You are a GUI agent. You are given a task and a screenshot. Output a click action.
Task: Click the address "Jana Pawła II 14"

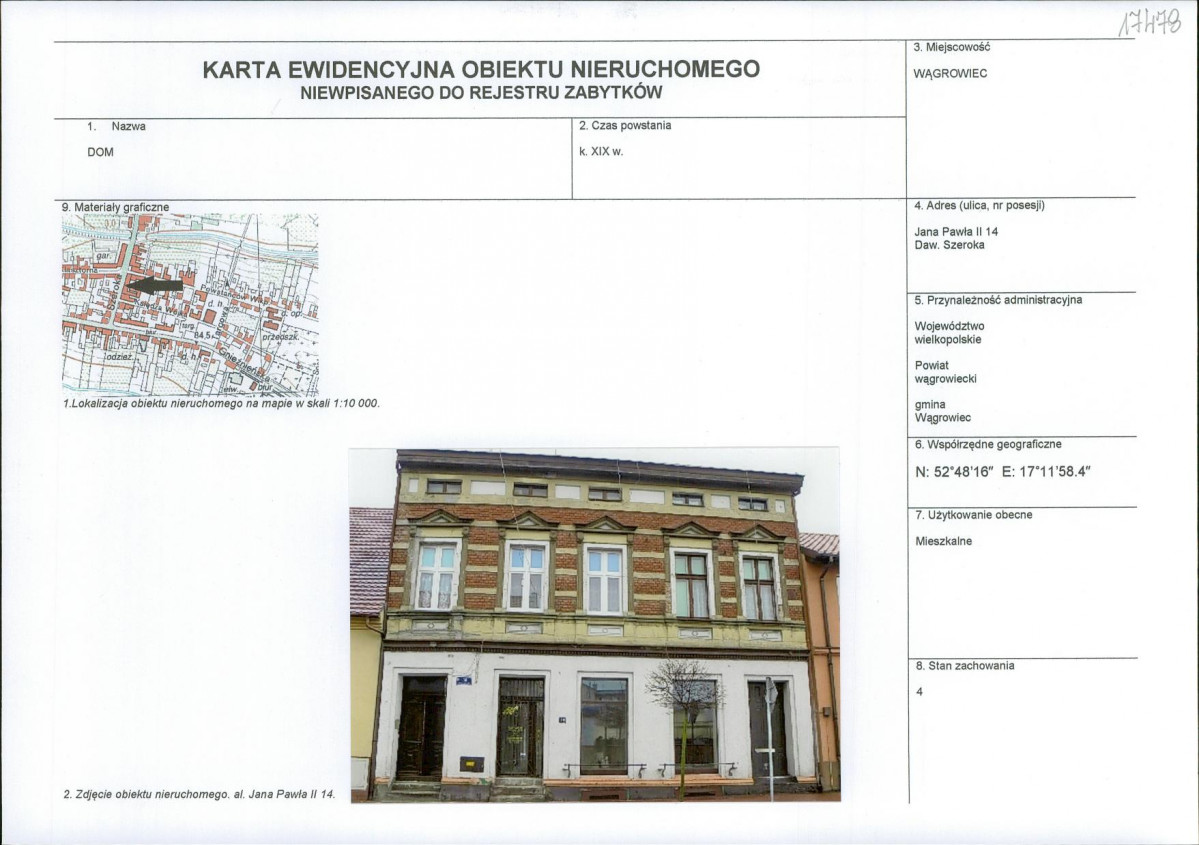(x=956, y=232)
